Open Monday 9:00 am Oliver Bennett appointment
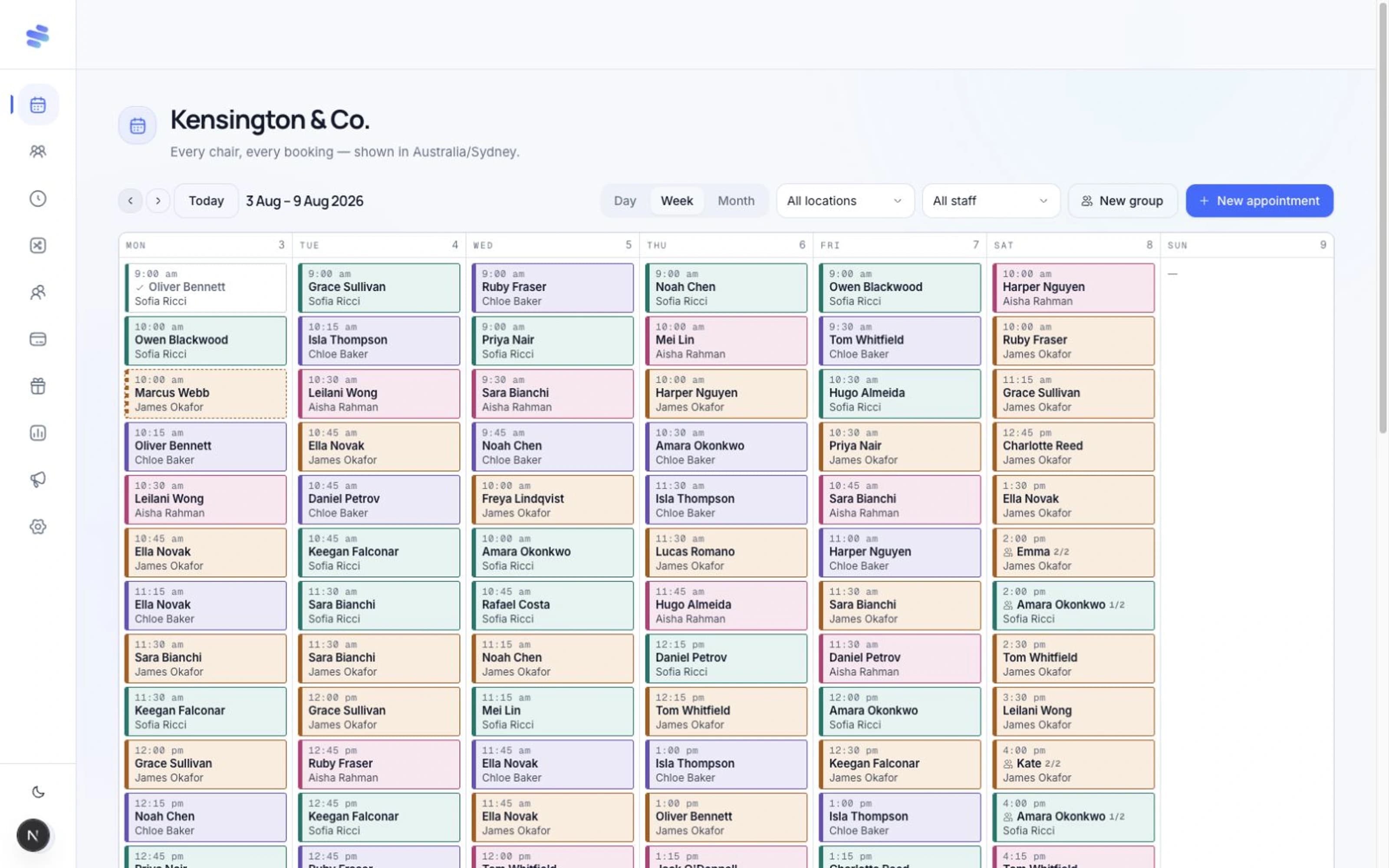This screenshot has width=1389, height=868. pos(205,288)
